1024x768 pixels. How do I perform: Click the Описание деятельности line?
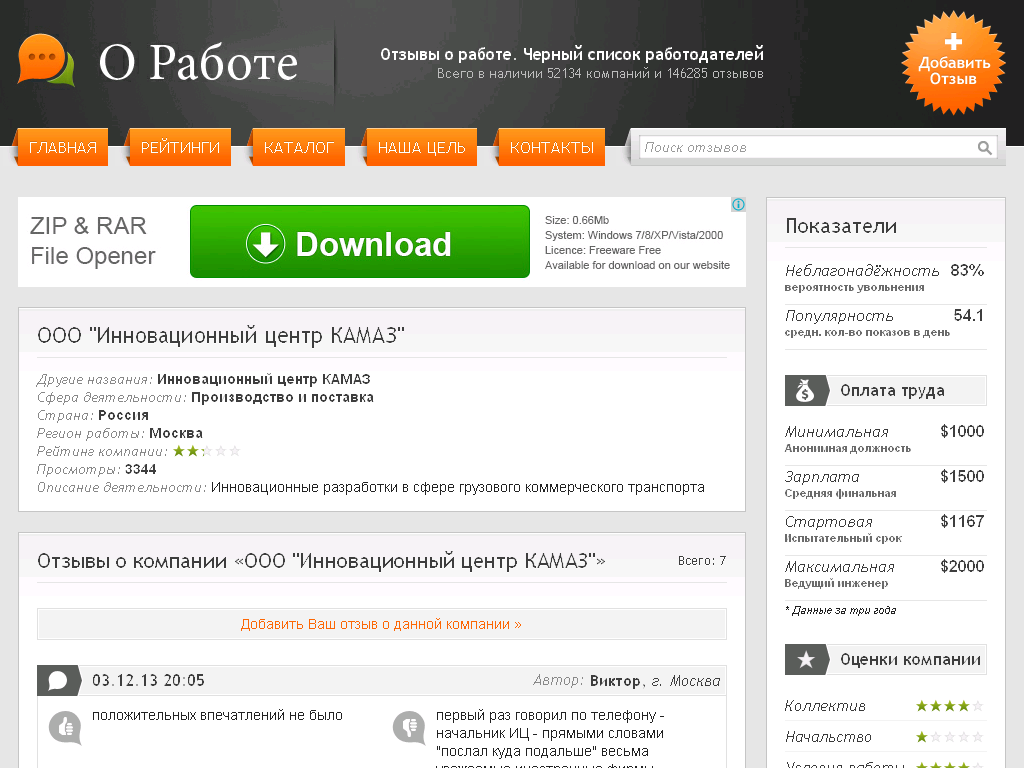[x=371, y=488]
